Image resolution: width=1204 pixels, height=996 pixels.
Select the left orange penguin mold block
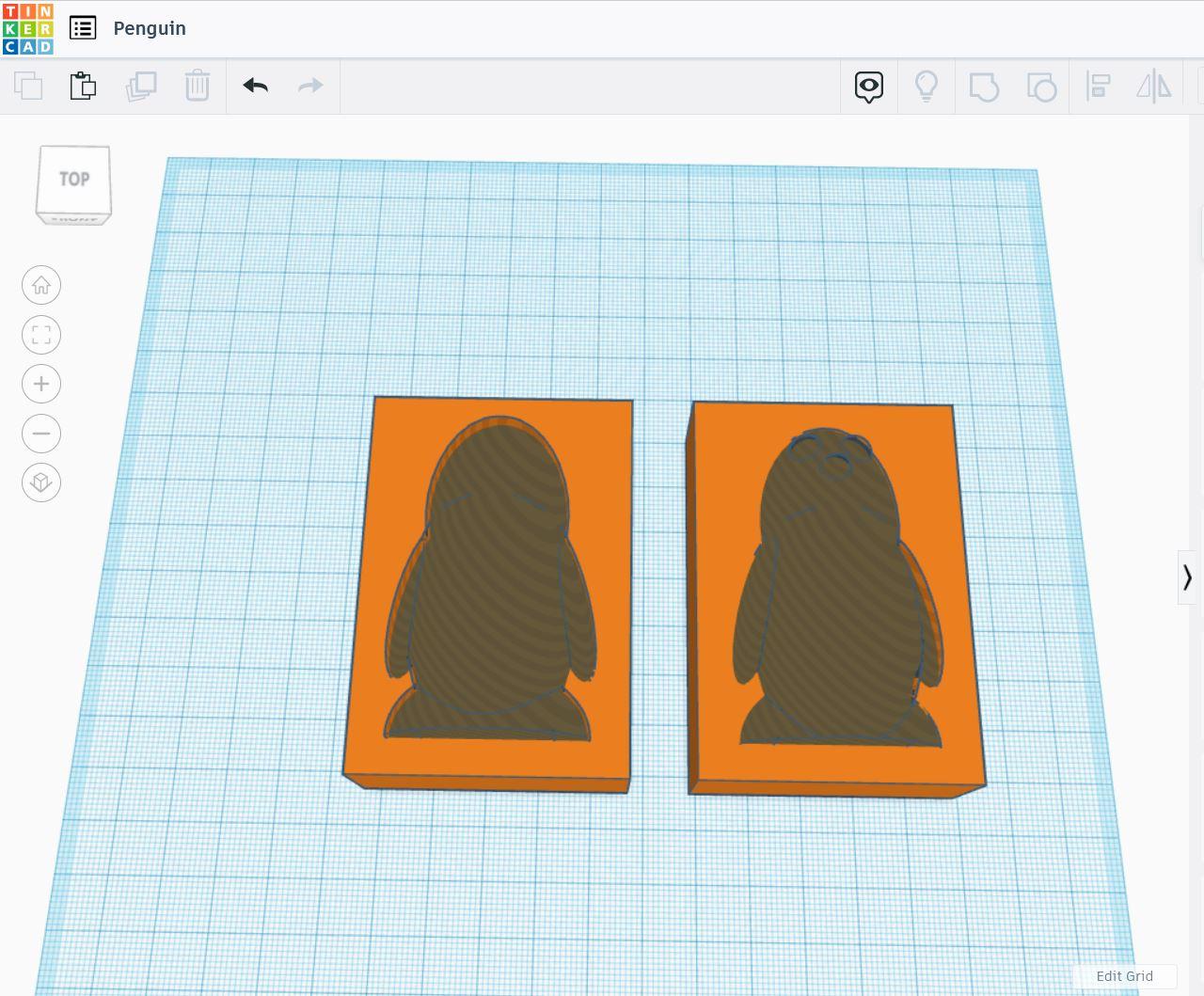click(489, 594)
